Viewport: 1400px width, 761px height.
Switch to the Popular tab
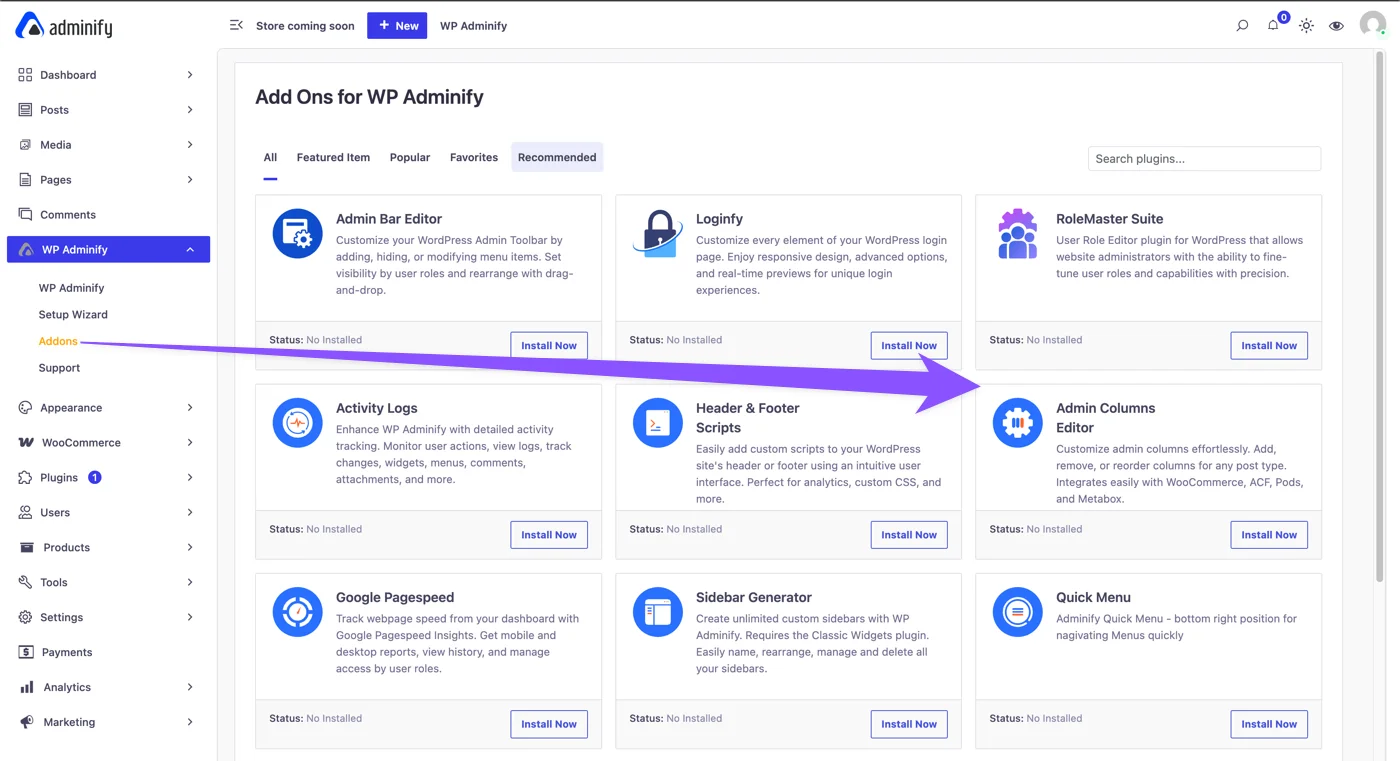tap(409, 157)
